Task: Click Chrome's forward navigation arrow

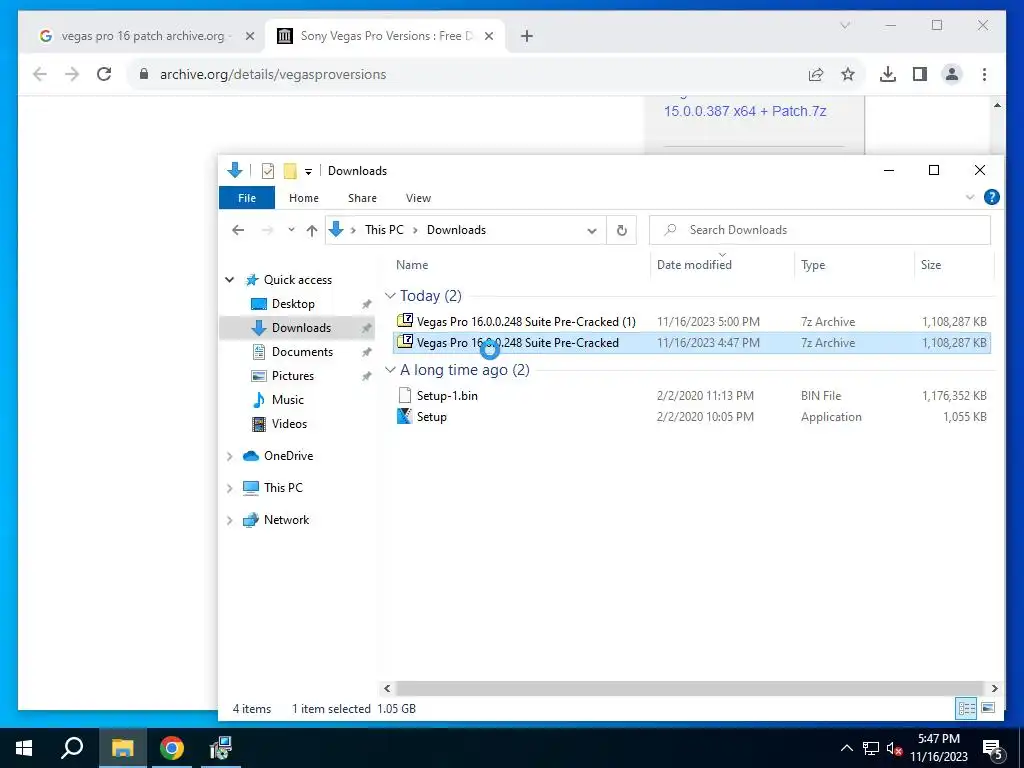Action: 72,74
